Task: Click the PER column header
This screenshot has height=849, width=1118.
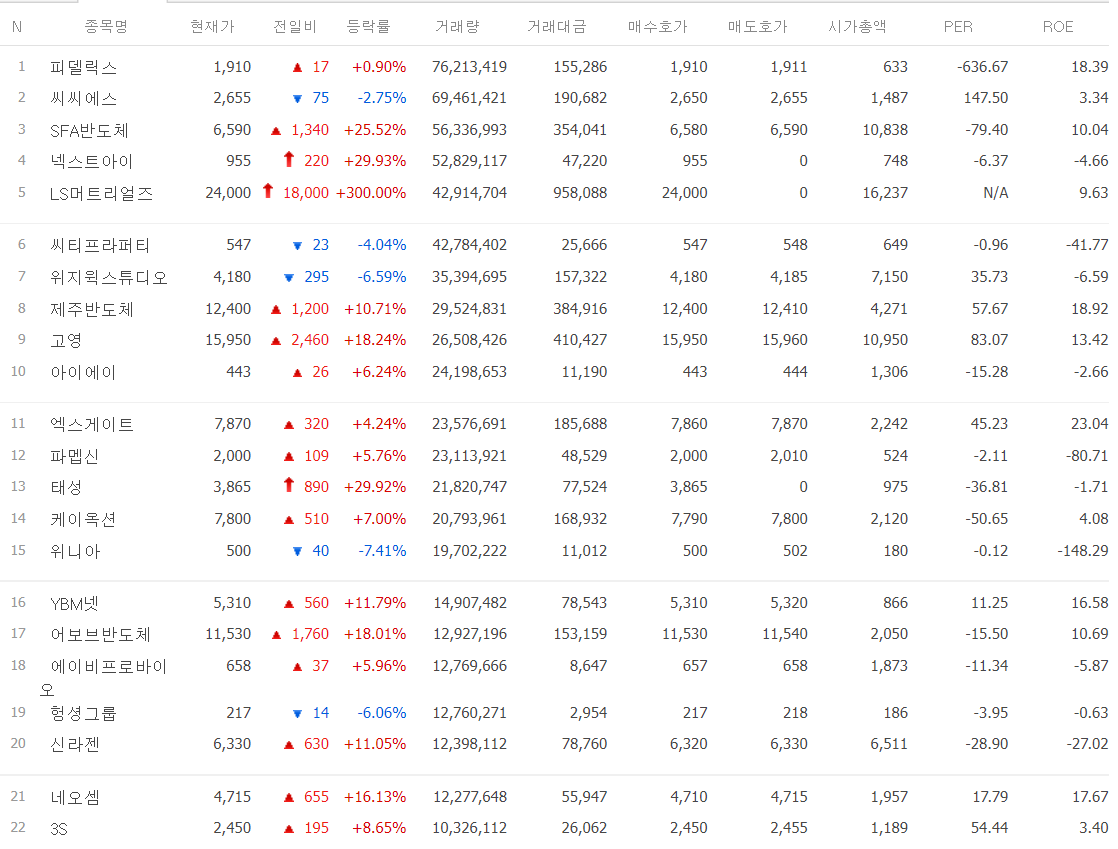Action: (958, 27)
